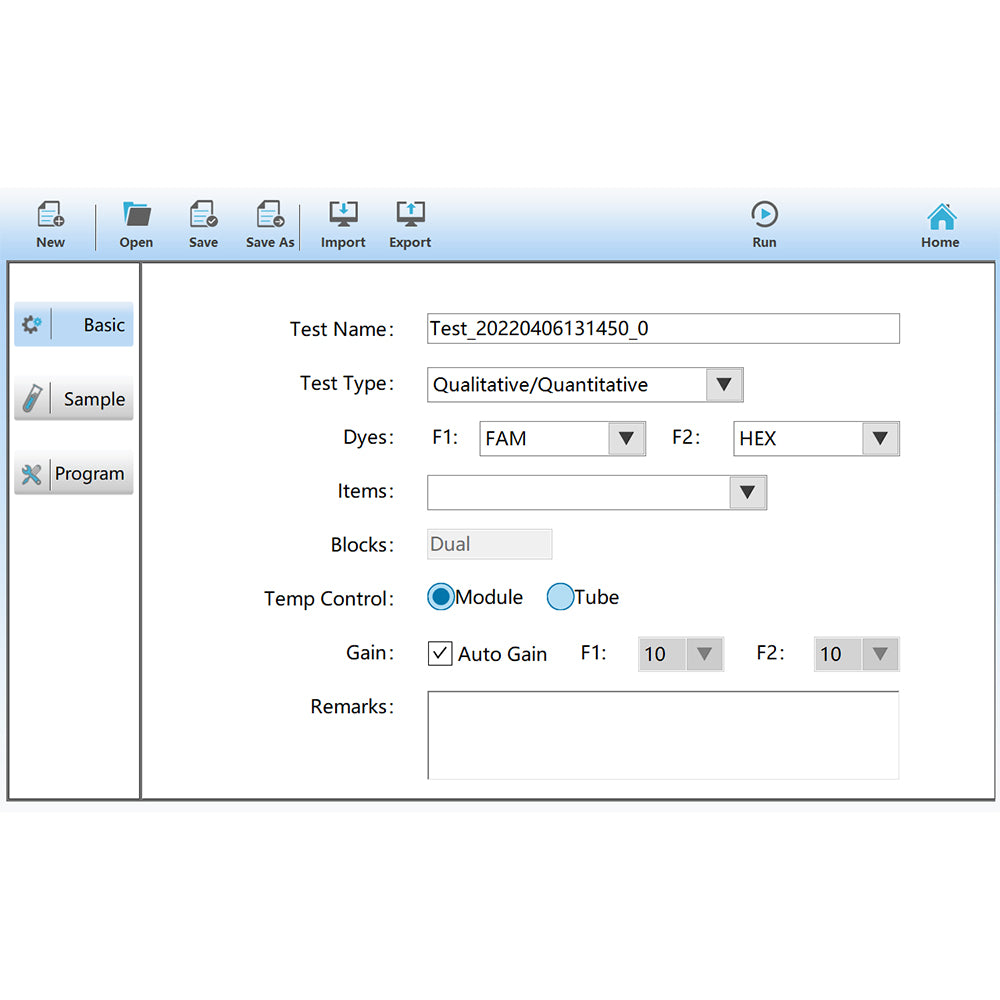Start the test with the Run icon
Viewport: 1000px width, 1000px height.
click(x=764, y=222)
